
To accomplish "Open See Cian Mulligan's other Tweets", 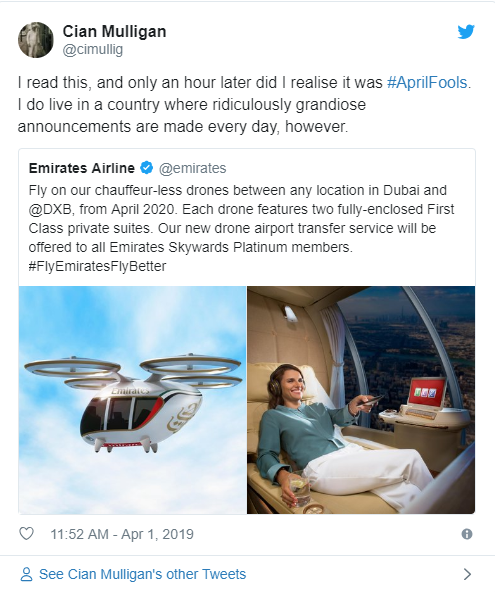I will tap(143, 574).
